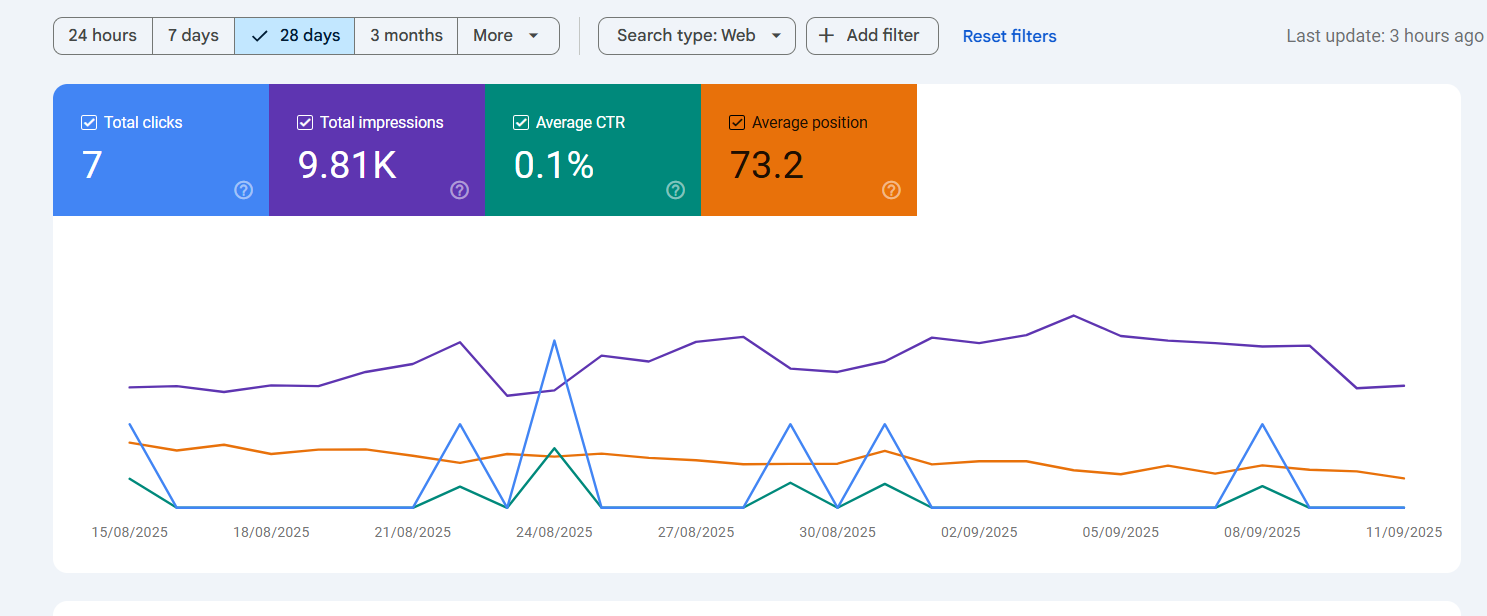
Task: Click the impressions line peak near 05/09/2025
Action: tap(1073, 315)
